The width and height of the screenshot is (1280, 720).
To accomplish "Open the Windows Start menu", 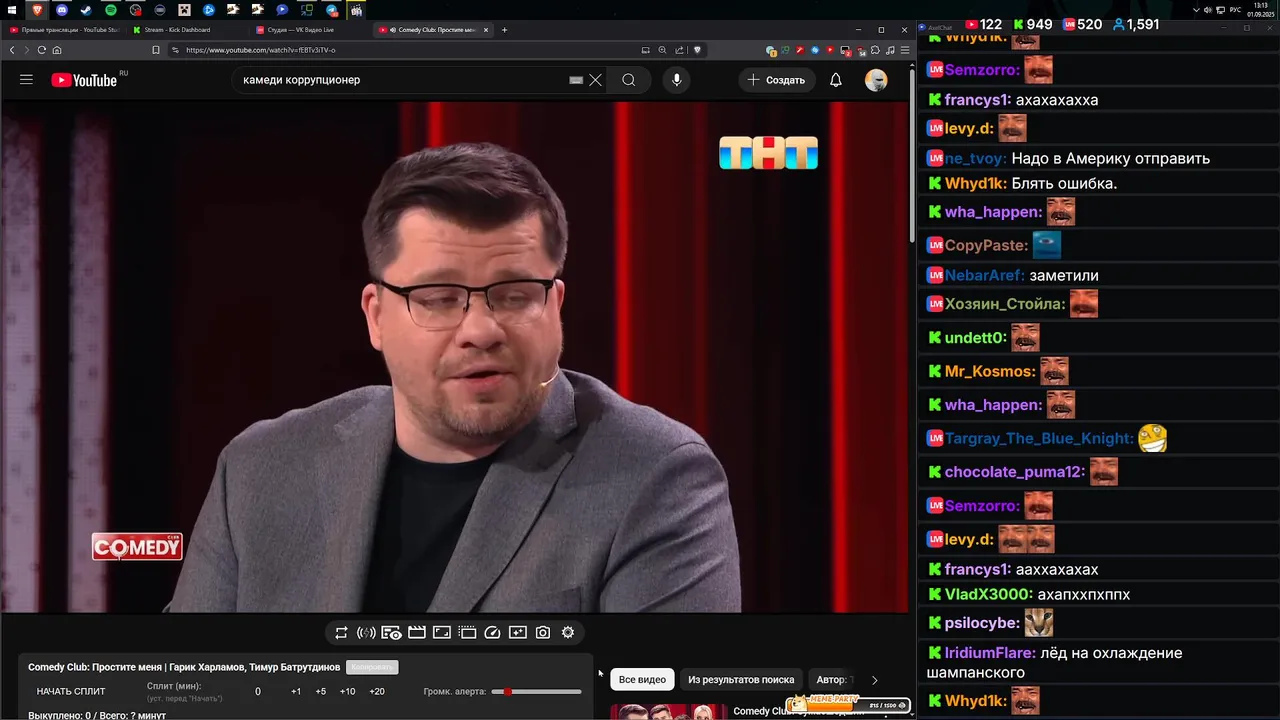I will coord(11,10).
